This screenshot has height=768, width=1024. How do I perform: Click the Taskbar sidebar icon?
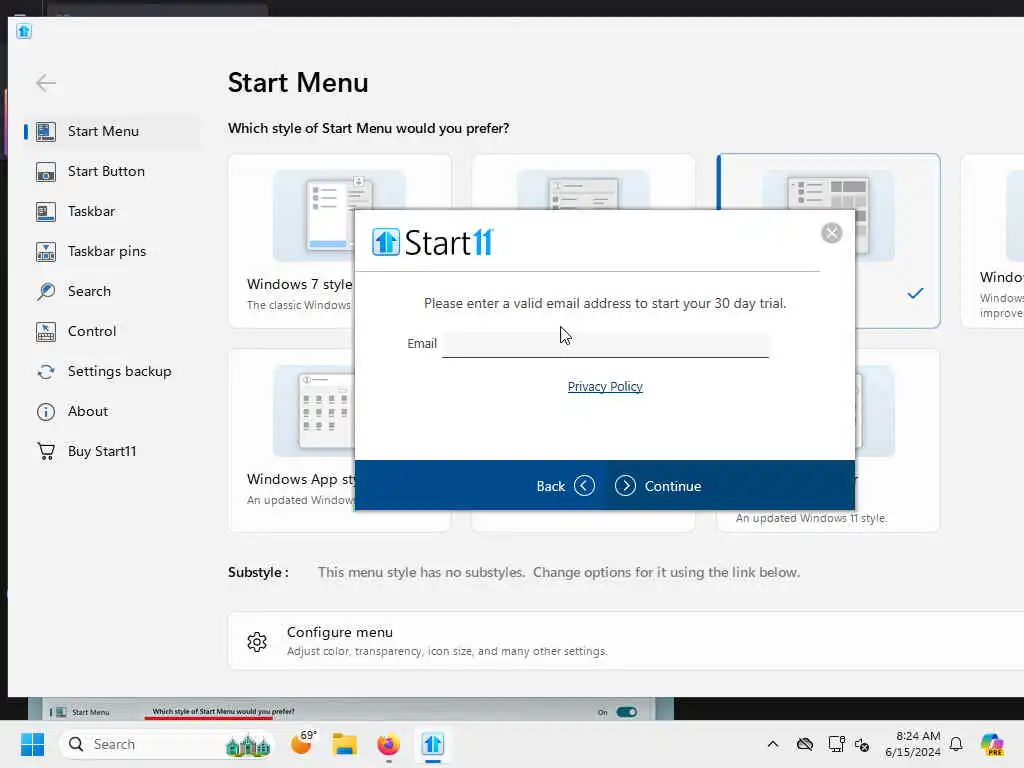pos(46,212)
